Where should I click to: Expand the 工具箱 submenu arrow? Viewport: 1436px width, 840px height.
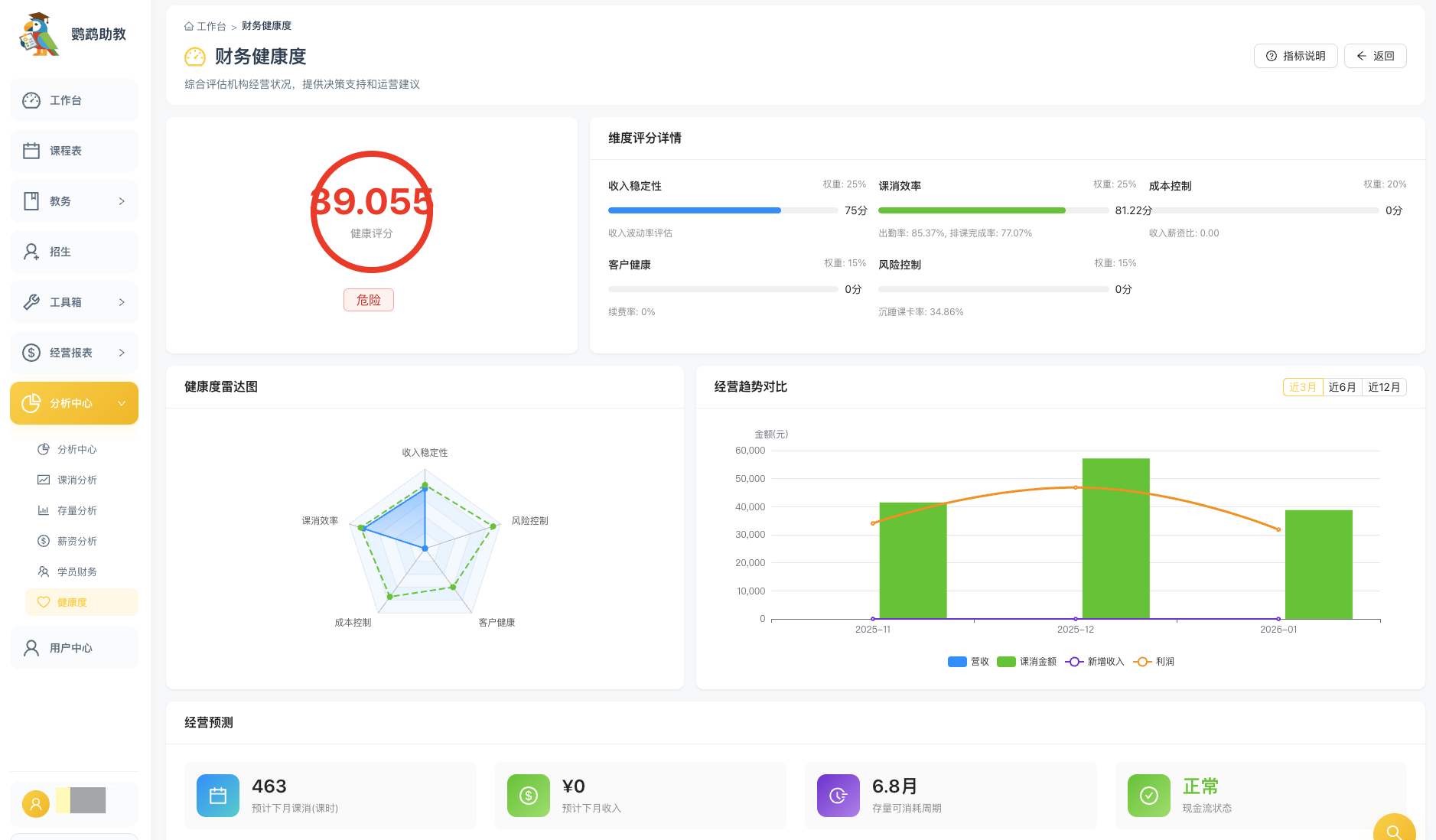click(x=121, y=302)
